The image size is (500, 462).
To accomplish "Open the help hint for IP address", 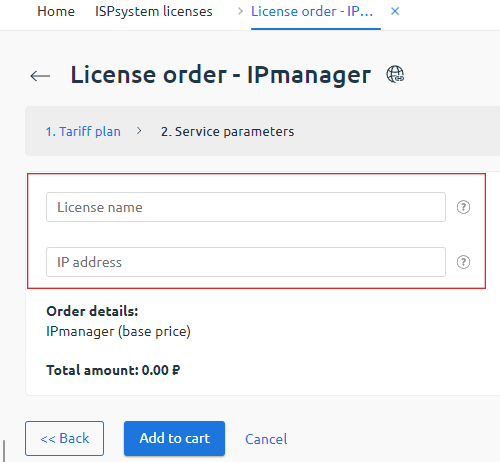I will (x=463, y=262).
